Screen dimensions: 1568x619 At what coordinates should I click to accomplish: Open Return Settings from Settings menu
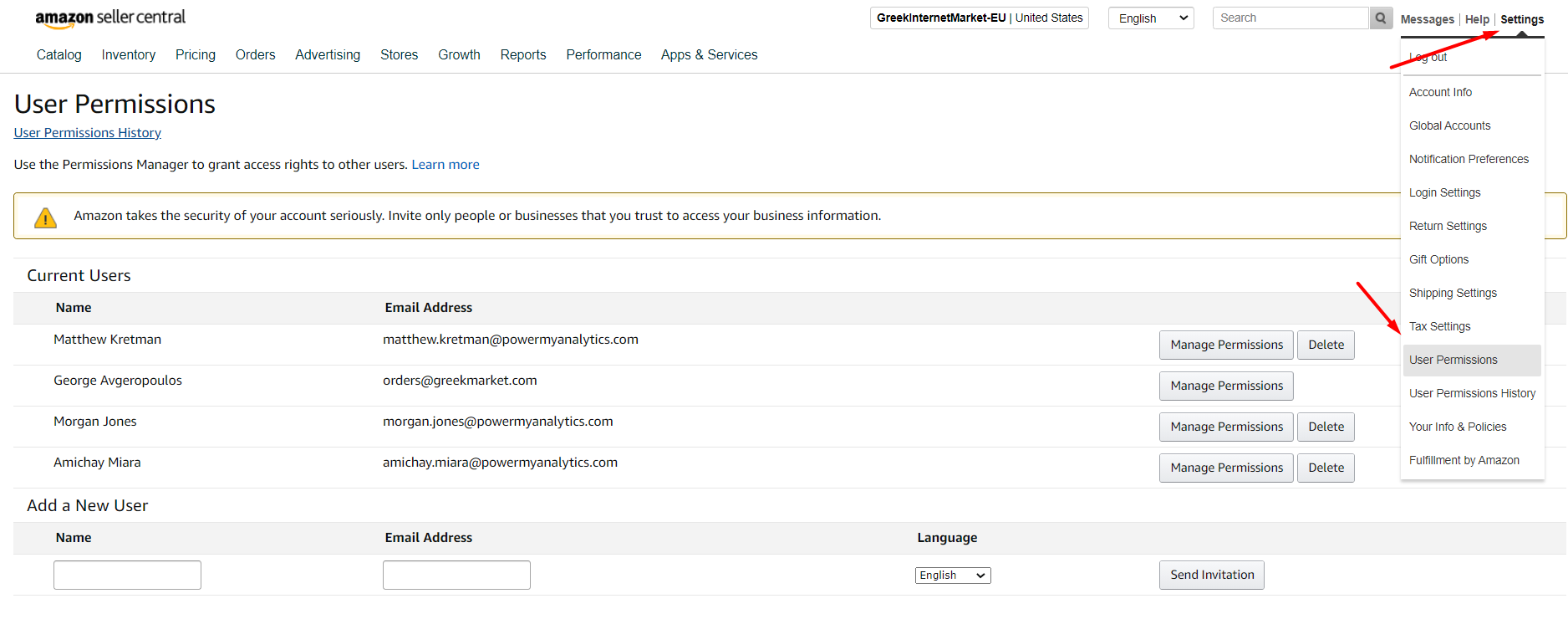point(1448,226)
